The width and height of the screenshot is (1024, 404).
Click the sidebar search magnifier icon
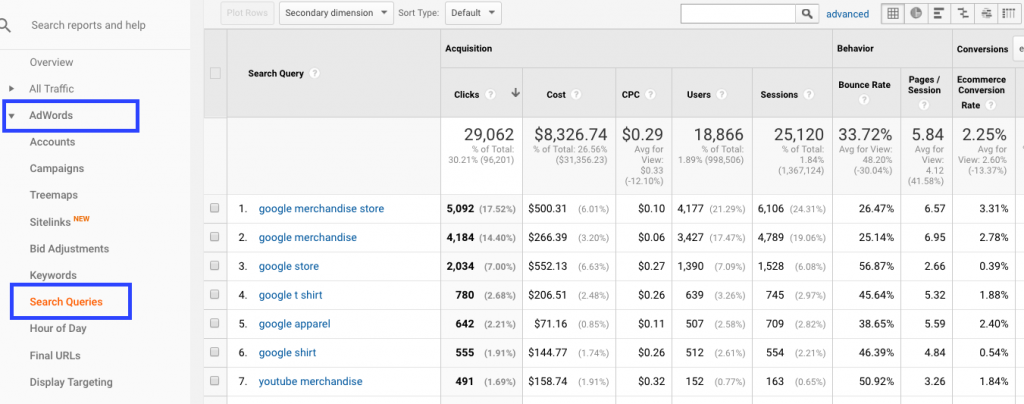point(5,25)
